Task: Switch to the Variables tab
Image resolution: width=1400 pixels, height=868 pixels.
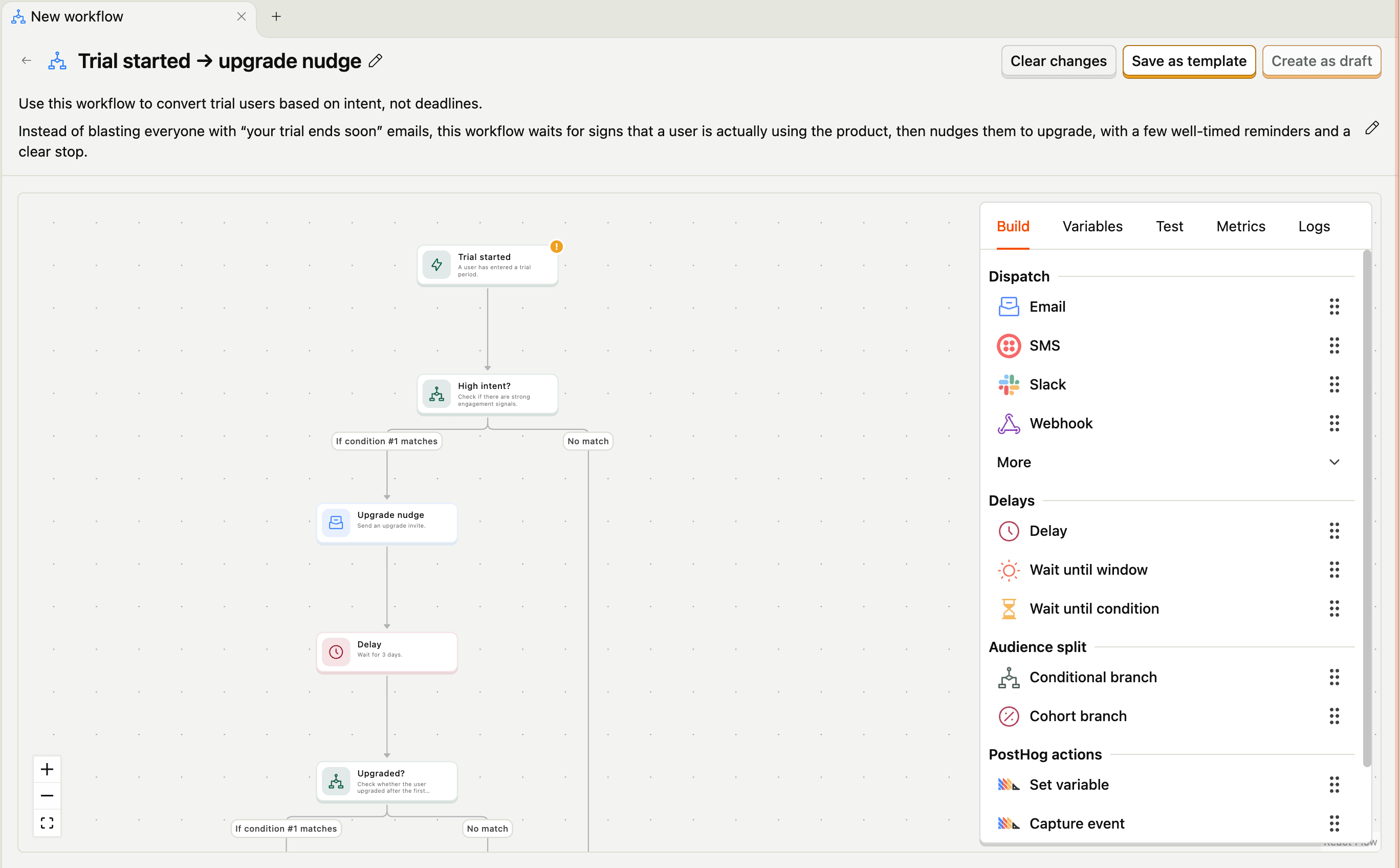Action: click(x=1092, y=226)
